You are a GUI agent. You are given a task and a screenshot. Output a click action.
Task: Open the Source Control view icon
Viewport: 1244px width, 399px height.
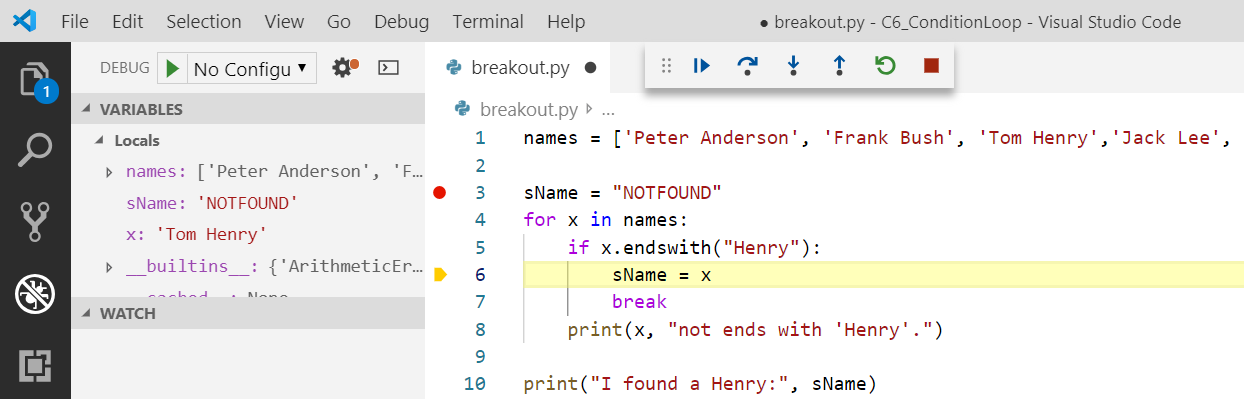(35, 222)
